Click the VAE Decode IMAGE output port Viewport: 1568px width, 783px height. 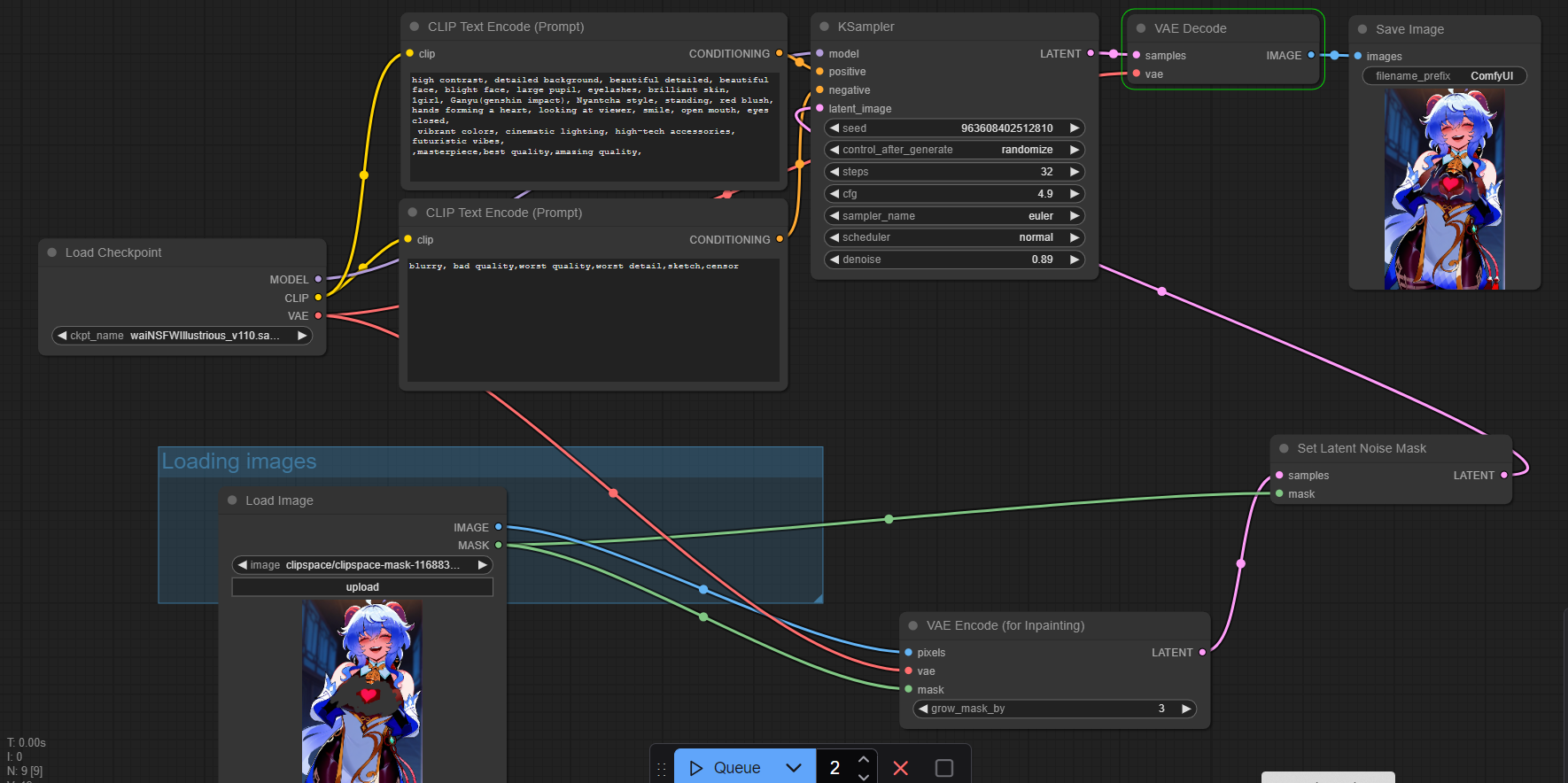pos(1311,55)
